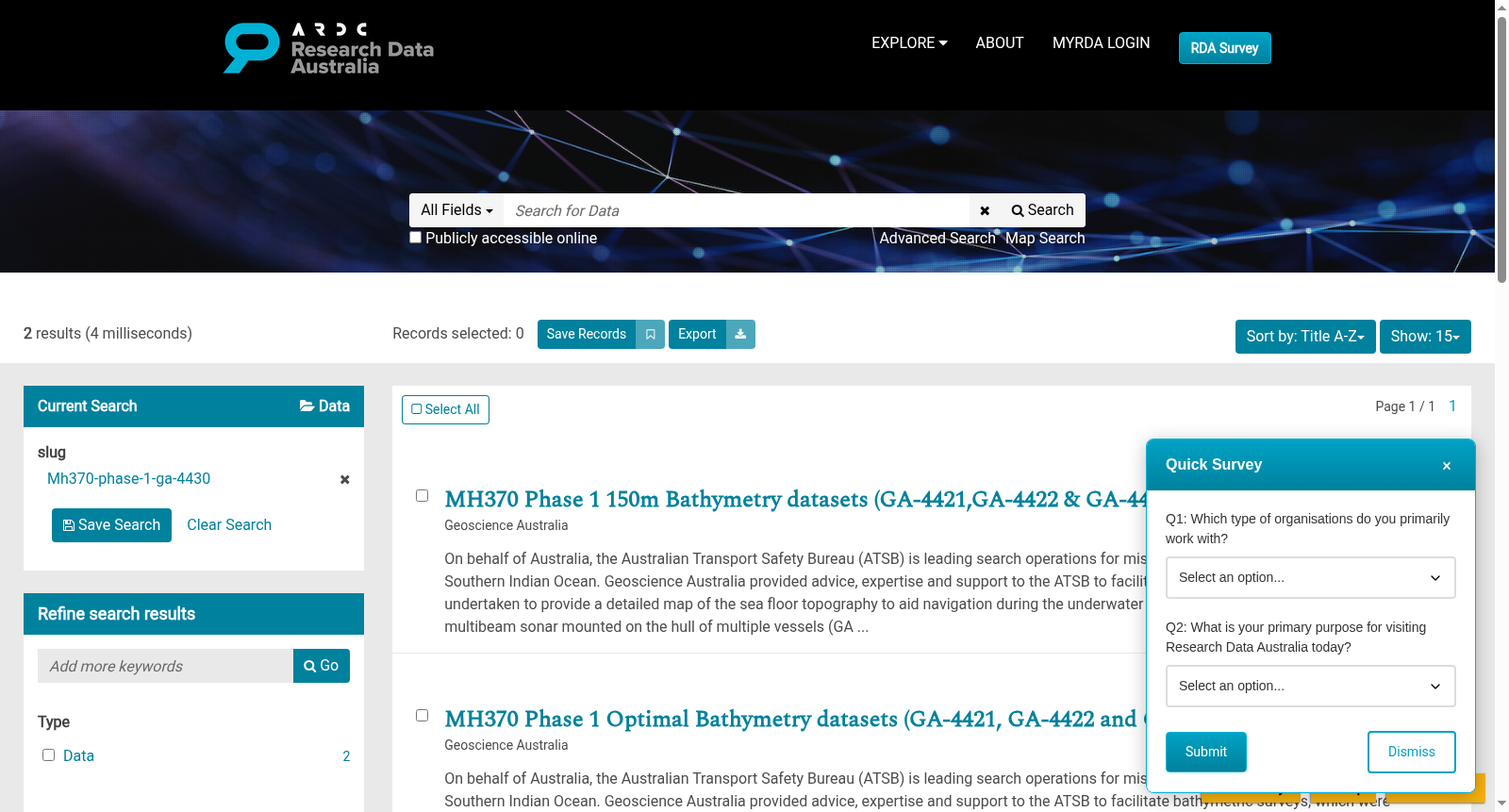1509x812 pixels.
Task: Remove the Mh370-phase-1-ga-4430 slug filter
Action: click(x=345, y=479)
